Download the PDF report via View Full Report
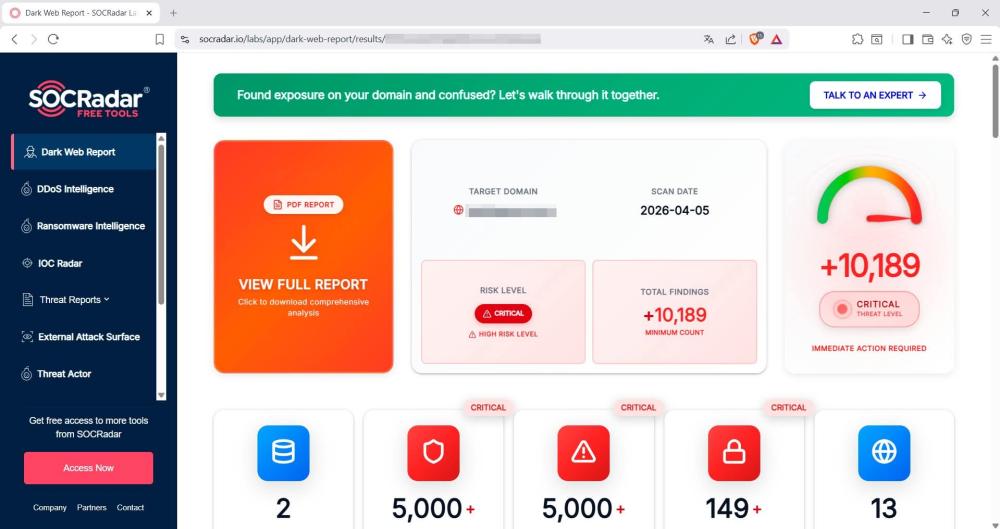 [304, 257]
